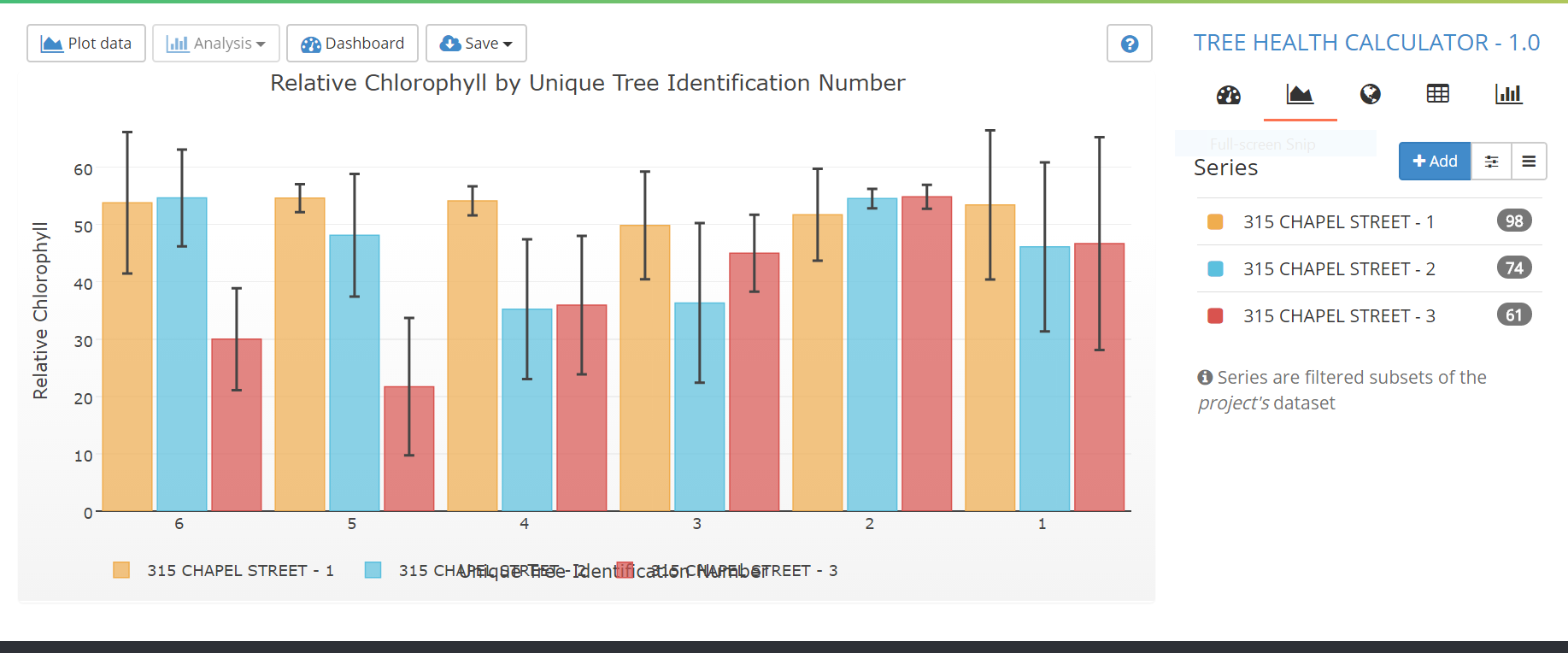Click the TREE HEALTH CALCULATOR - 1.0 title
The width and height of the screenshot is (1568, 653).
point(1366,43)
